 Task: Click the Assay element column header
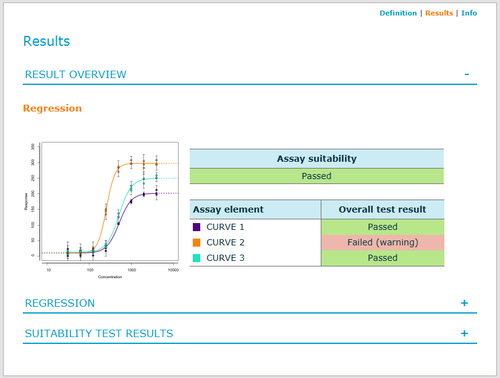click(x=255, y=209)
